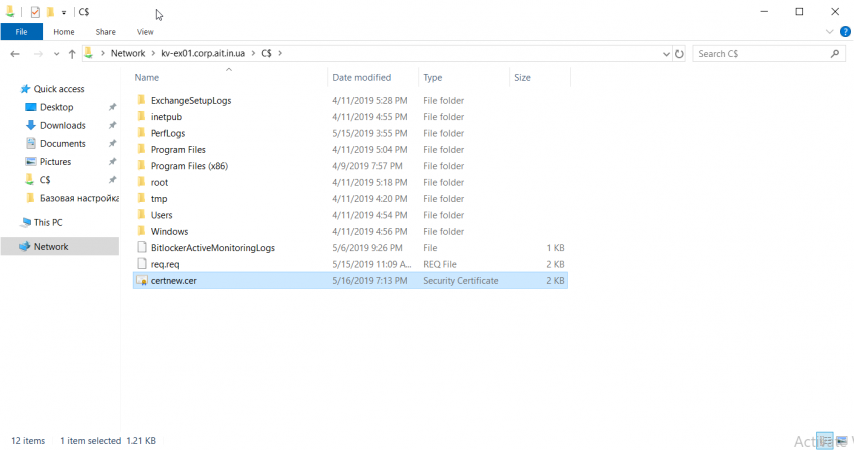Screen dimensions: 854x450
Task: Click the Search C$ input field
Action: pos(762,54)
